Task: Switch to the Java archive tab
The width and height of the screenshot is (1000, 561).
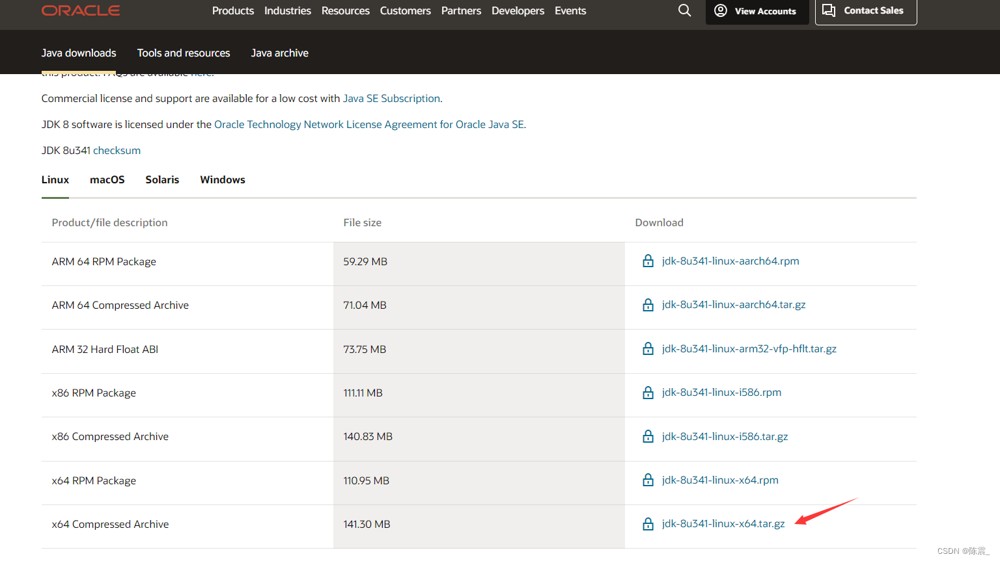Action: 279,53
